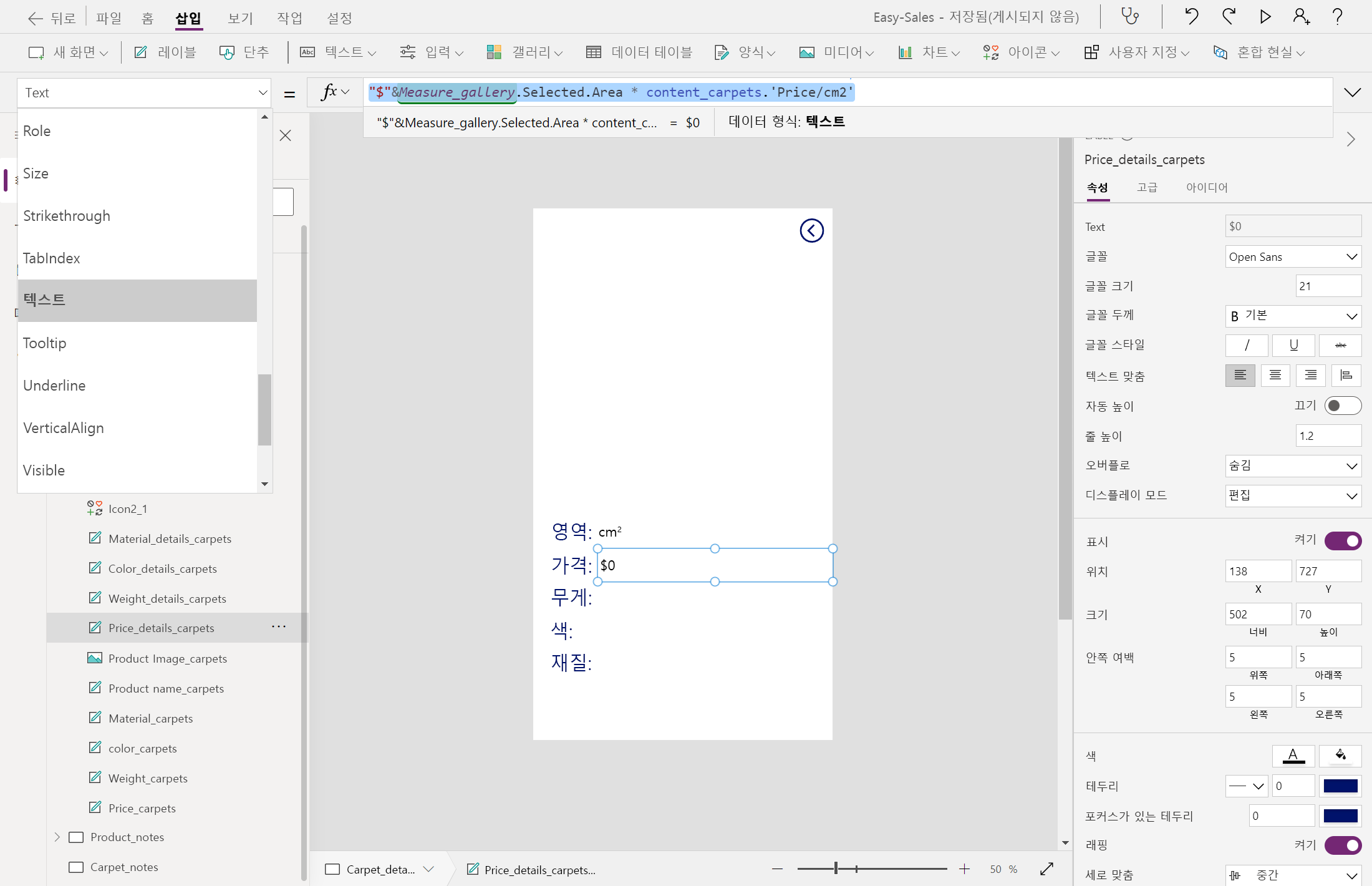Select VerticalAlign from property list
This screenshot has height=886, width=1372.
point(64,428)
